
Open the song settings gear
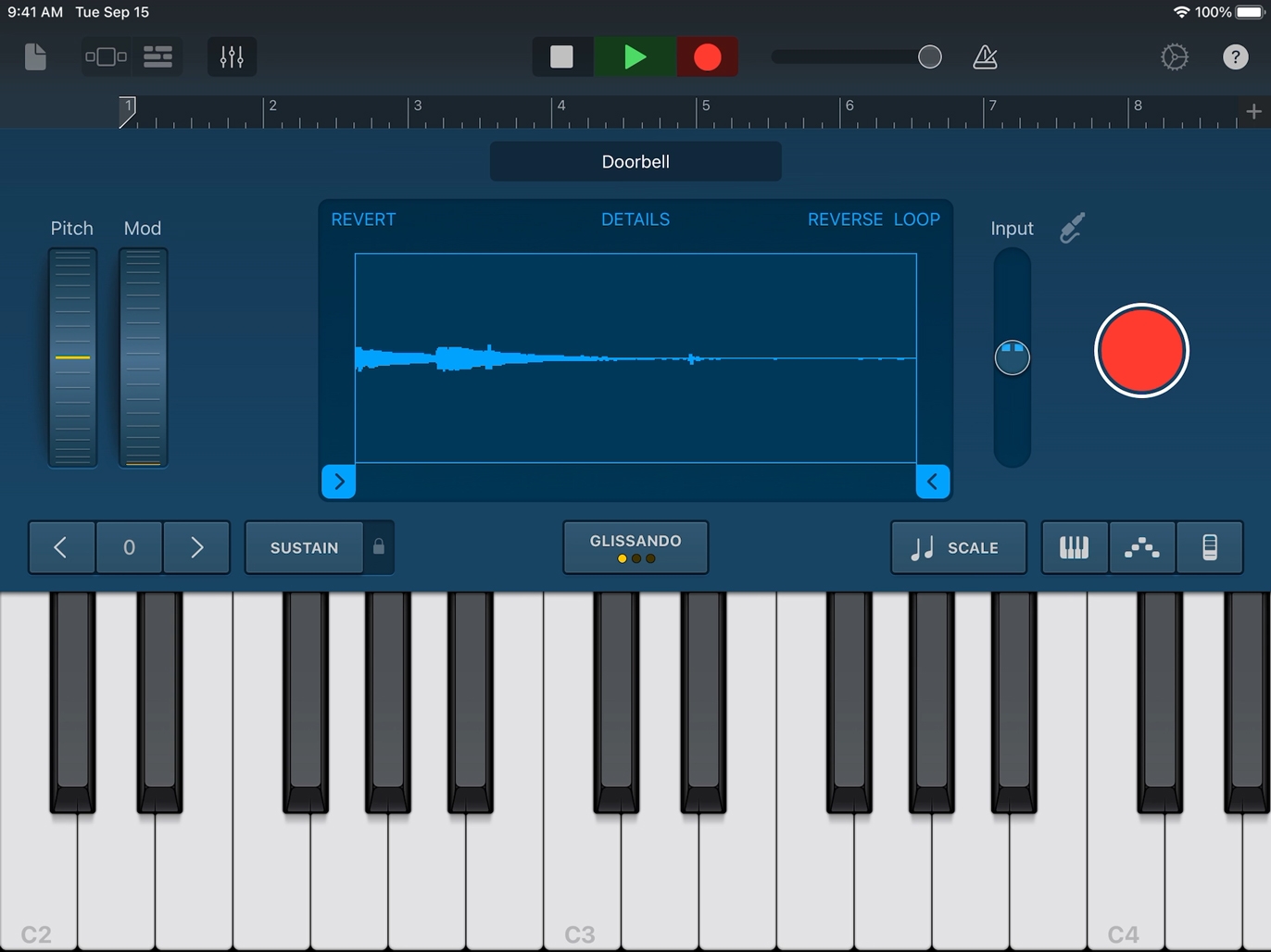[x=1174, y=56]
